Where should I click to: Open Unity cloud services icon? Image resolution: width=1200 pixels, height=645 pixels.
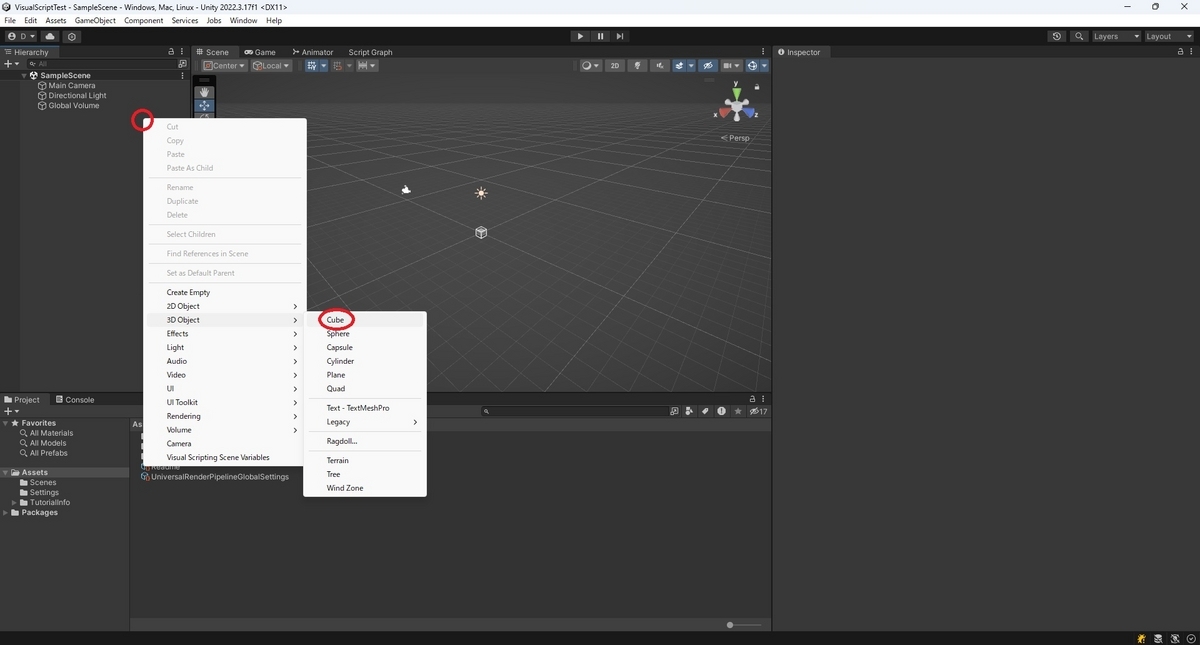click(x=50, y=36)
